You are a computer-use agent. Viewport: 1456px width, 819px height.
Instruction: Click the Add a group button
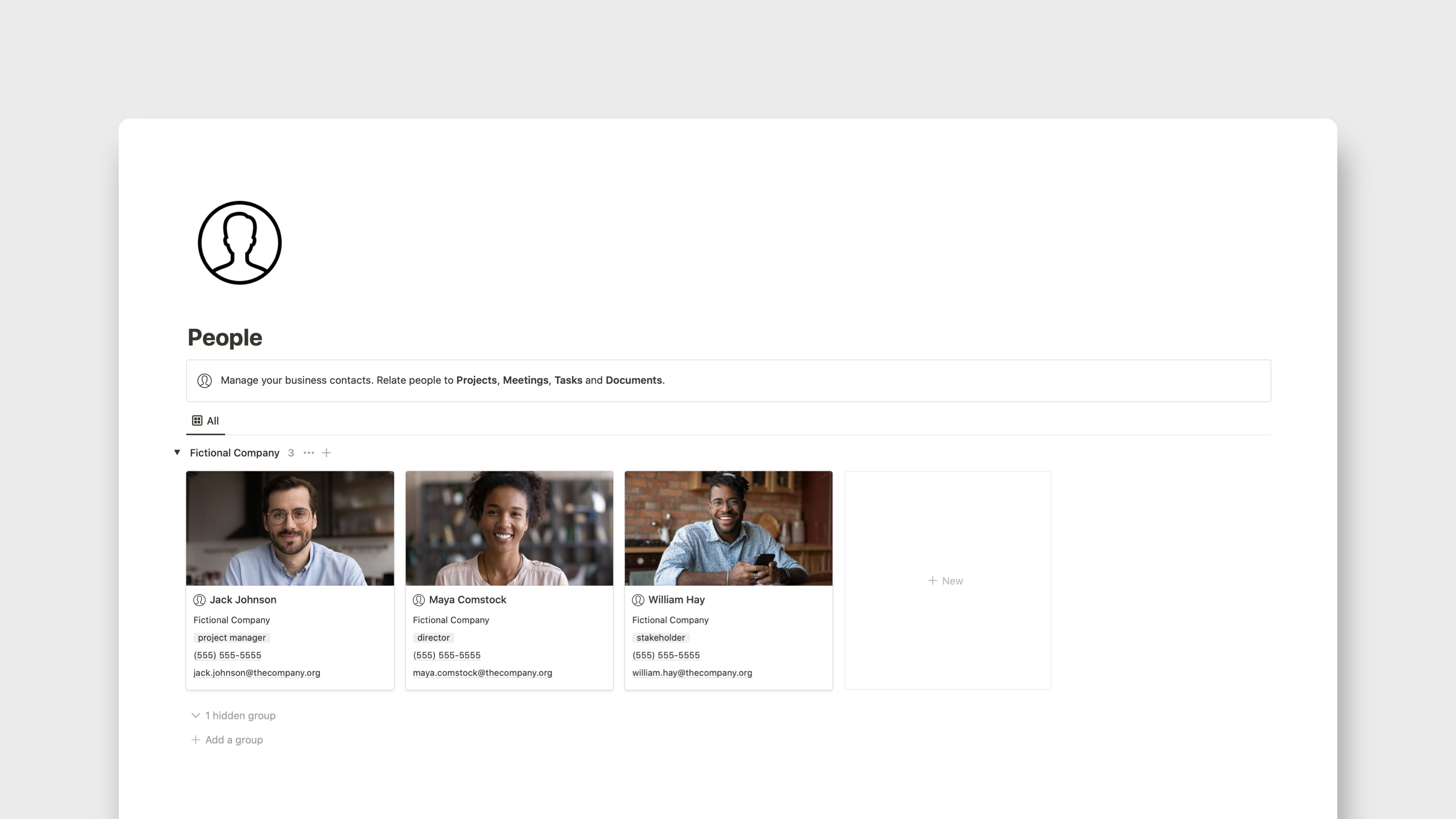227,740
